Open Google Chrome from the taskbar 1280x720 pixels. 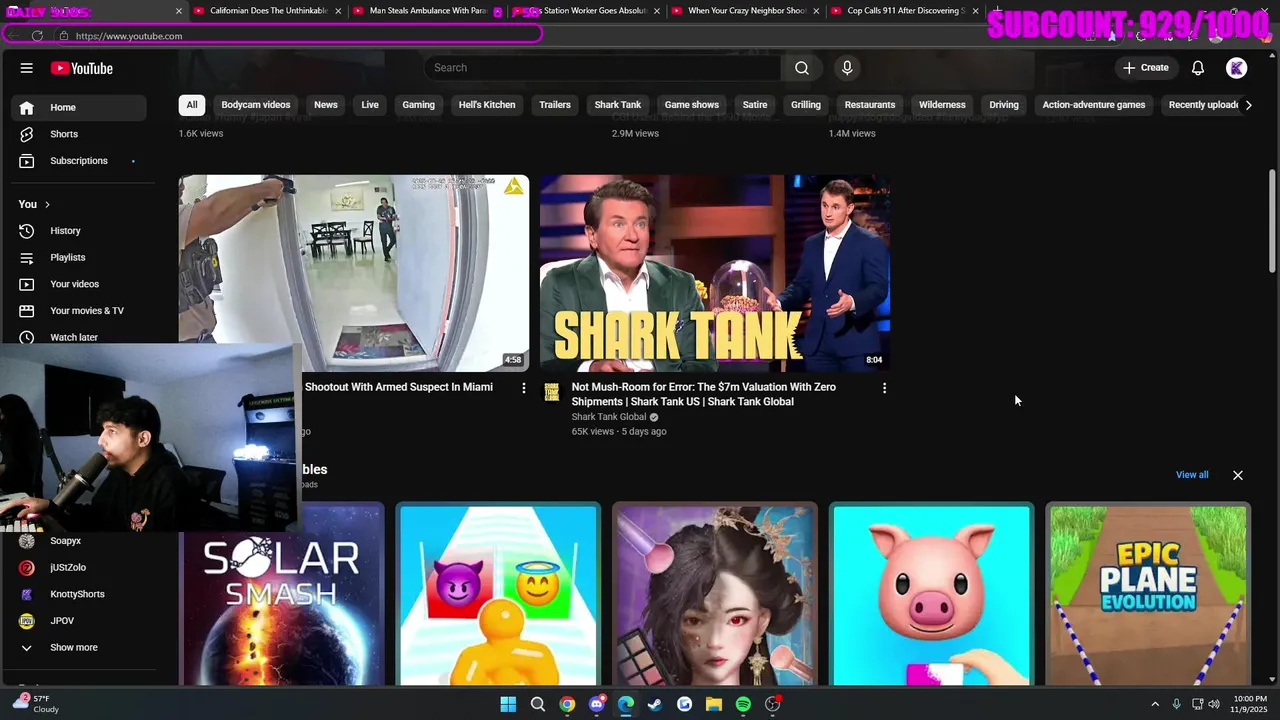click(567, 704)
